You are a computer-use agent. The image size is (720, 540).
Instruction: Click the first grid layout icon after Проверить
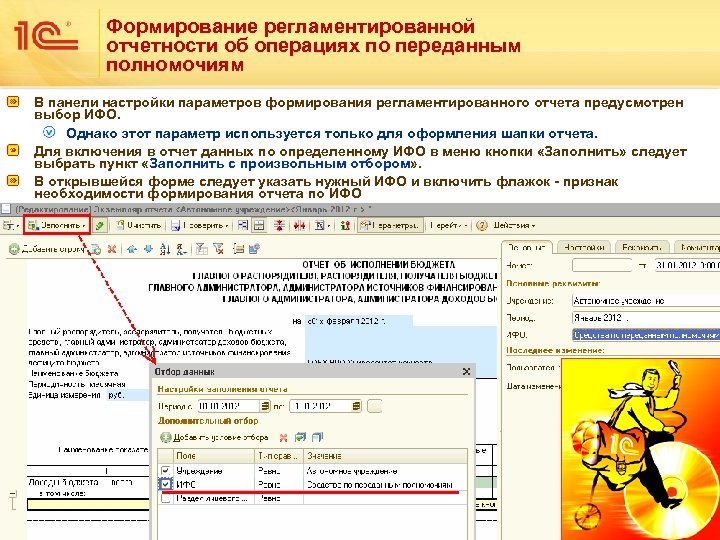(x=243, y=225)
